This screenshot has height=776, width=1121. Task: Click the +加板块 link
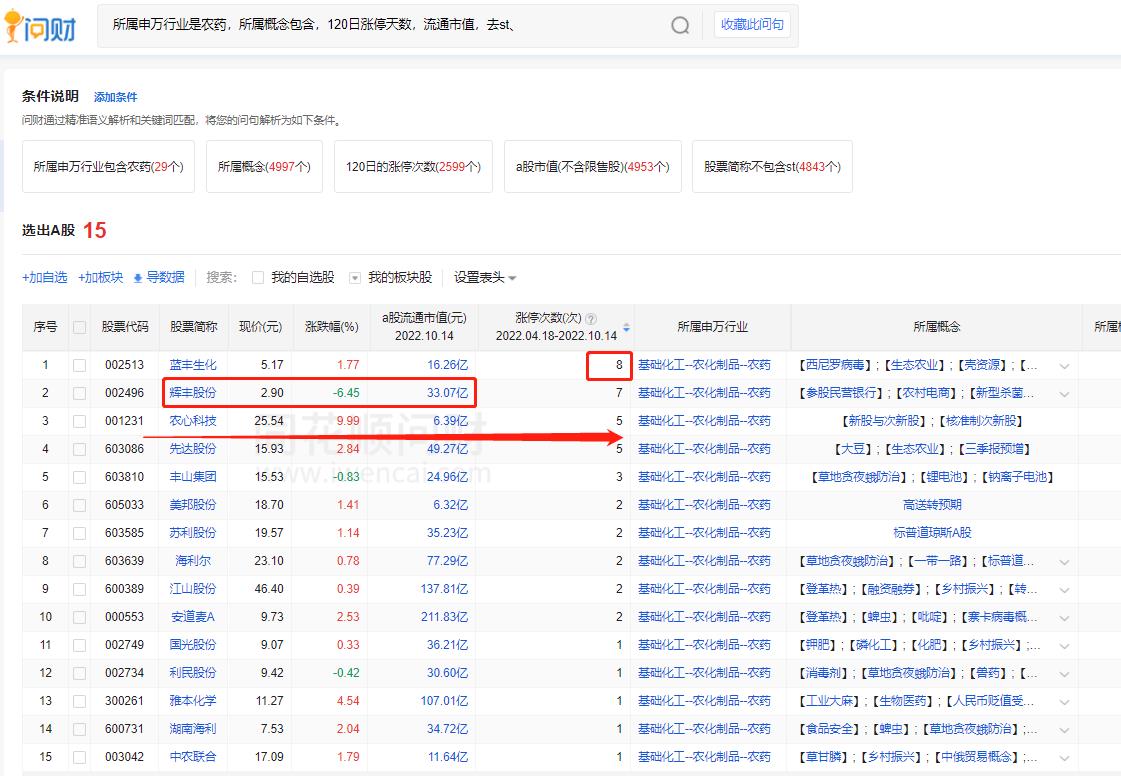(100, 278)
